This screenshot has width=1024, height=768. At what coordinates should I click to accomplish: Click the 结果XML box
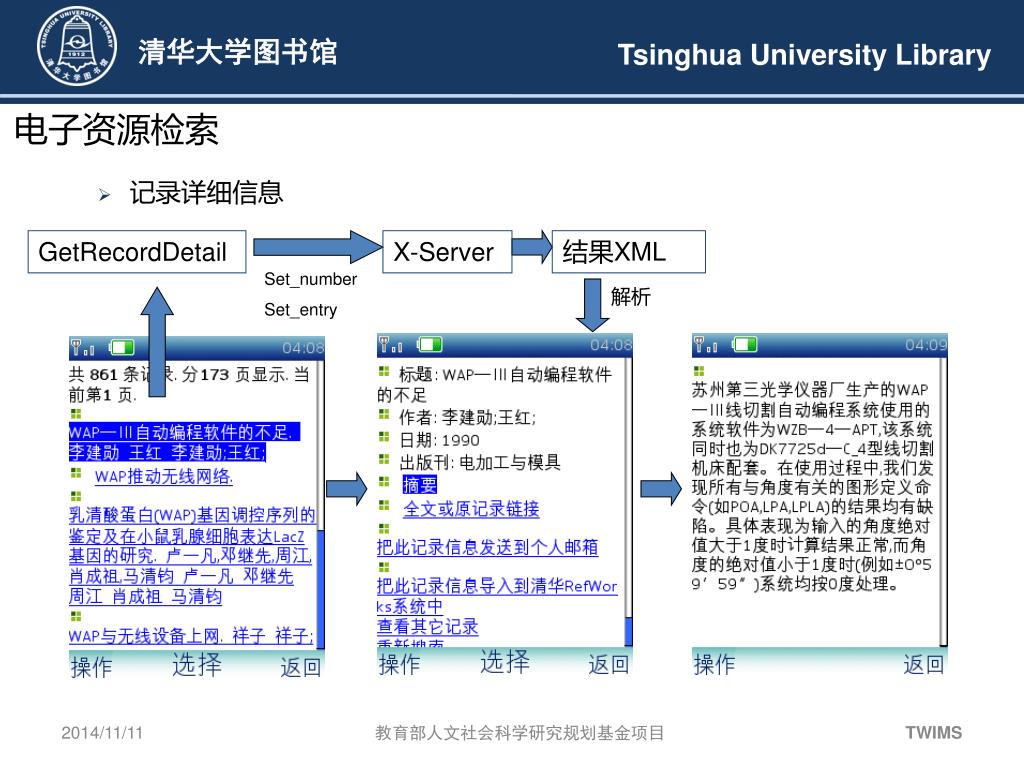[628, 251]
